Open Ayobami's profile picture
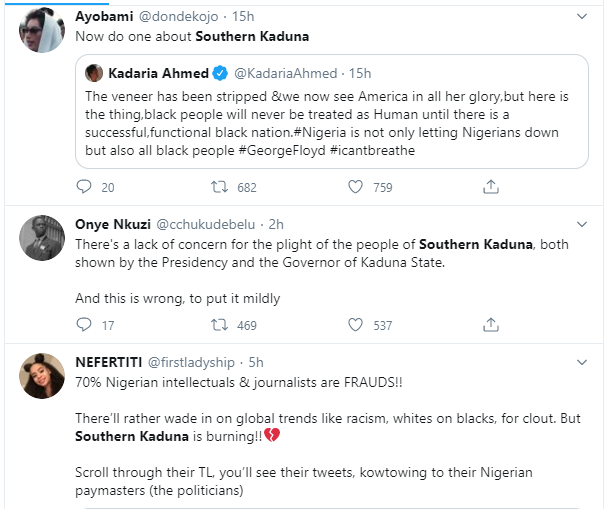The height and width of the screenshot is (509, 606). click(42, 32)
